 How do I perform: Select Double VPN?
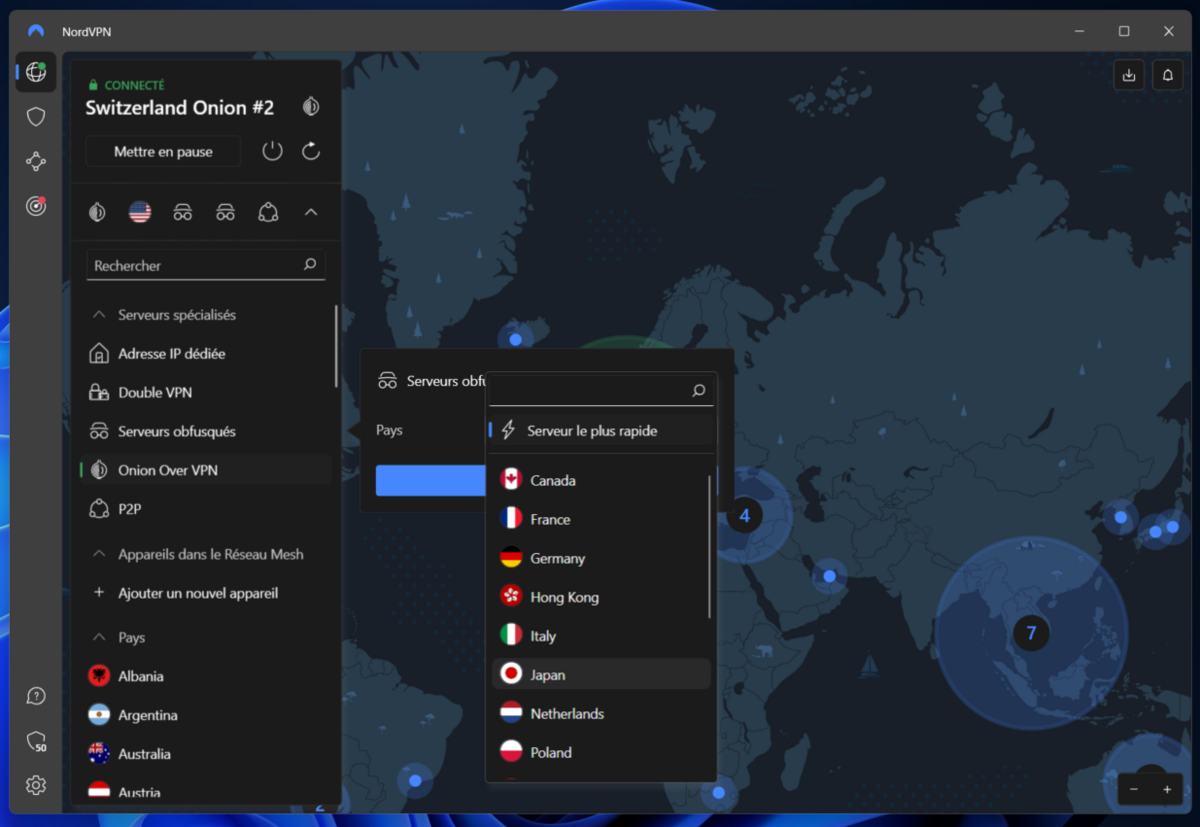tap(206, 393)
